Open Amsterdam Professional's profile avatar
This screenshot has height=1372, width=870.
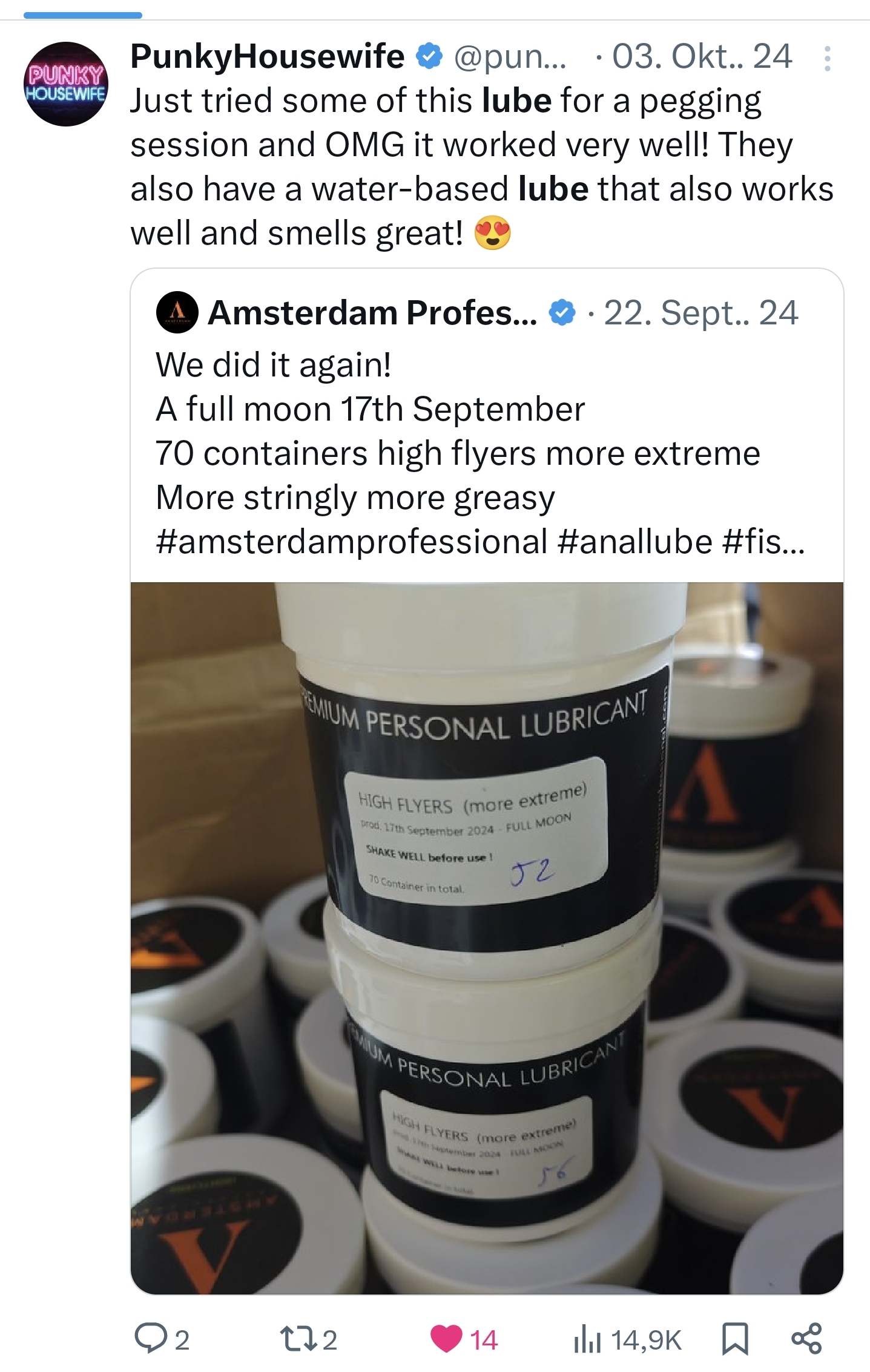[177, 312]
